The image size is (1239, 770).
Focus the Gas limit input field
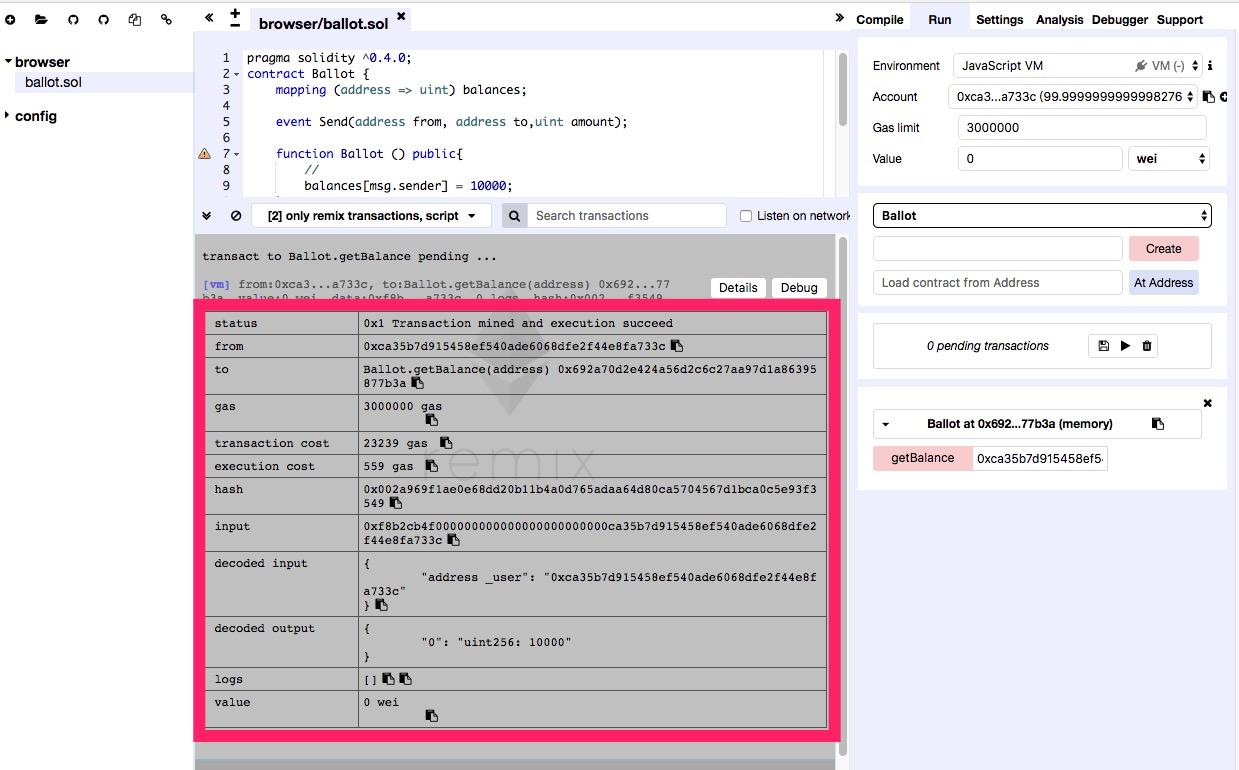(1082, 128)
